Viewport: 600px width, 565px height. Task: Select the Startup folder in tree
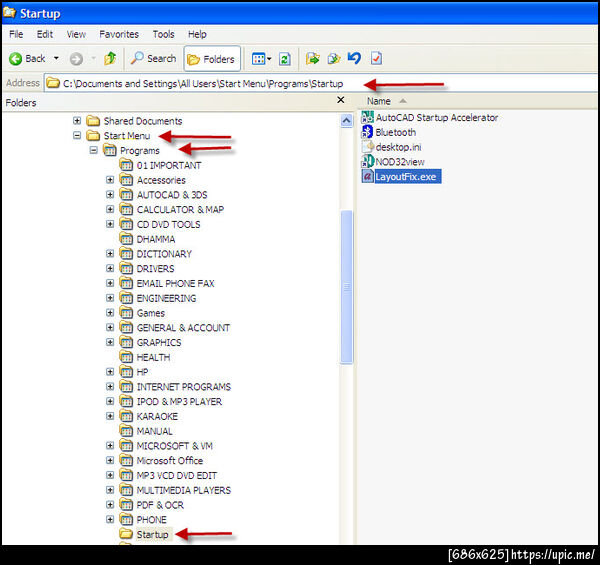coord(144,534)
